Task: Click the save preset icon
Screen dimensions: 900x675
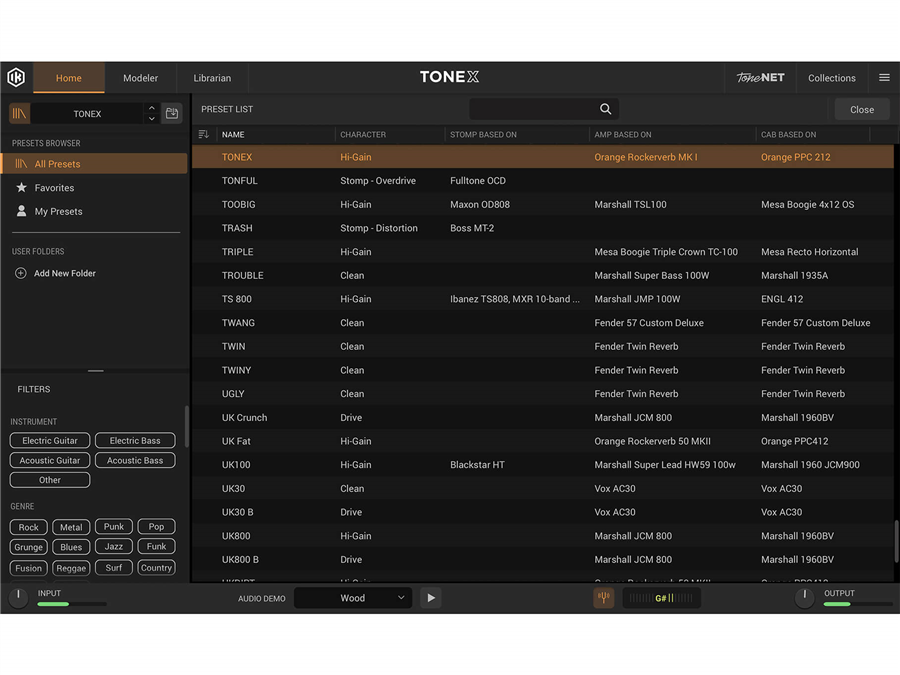Action: click(x=172, y=114)
